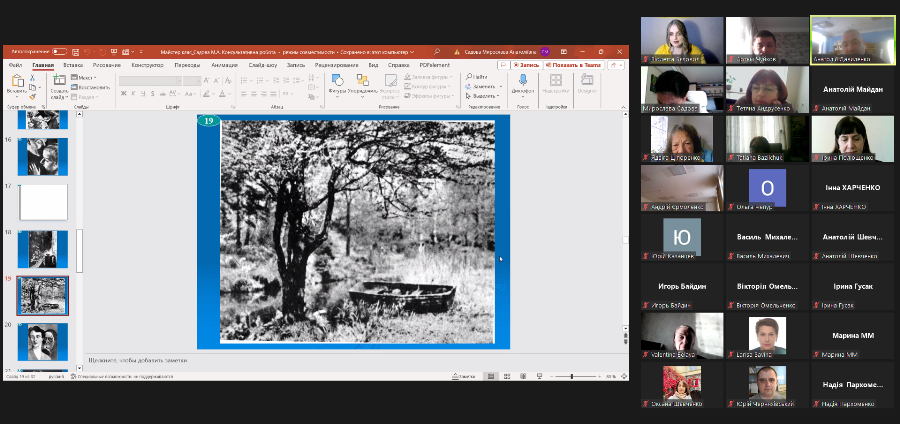Screen dimensions: 900x424
Task: Click the Save icon in title bar
Action: coord(73,51)
